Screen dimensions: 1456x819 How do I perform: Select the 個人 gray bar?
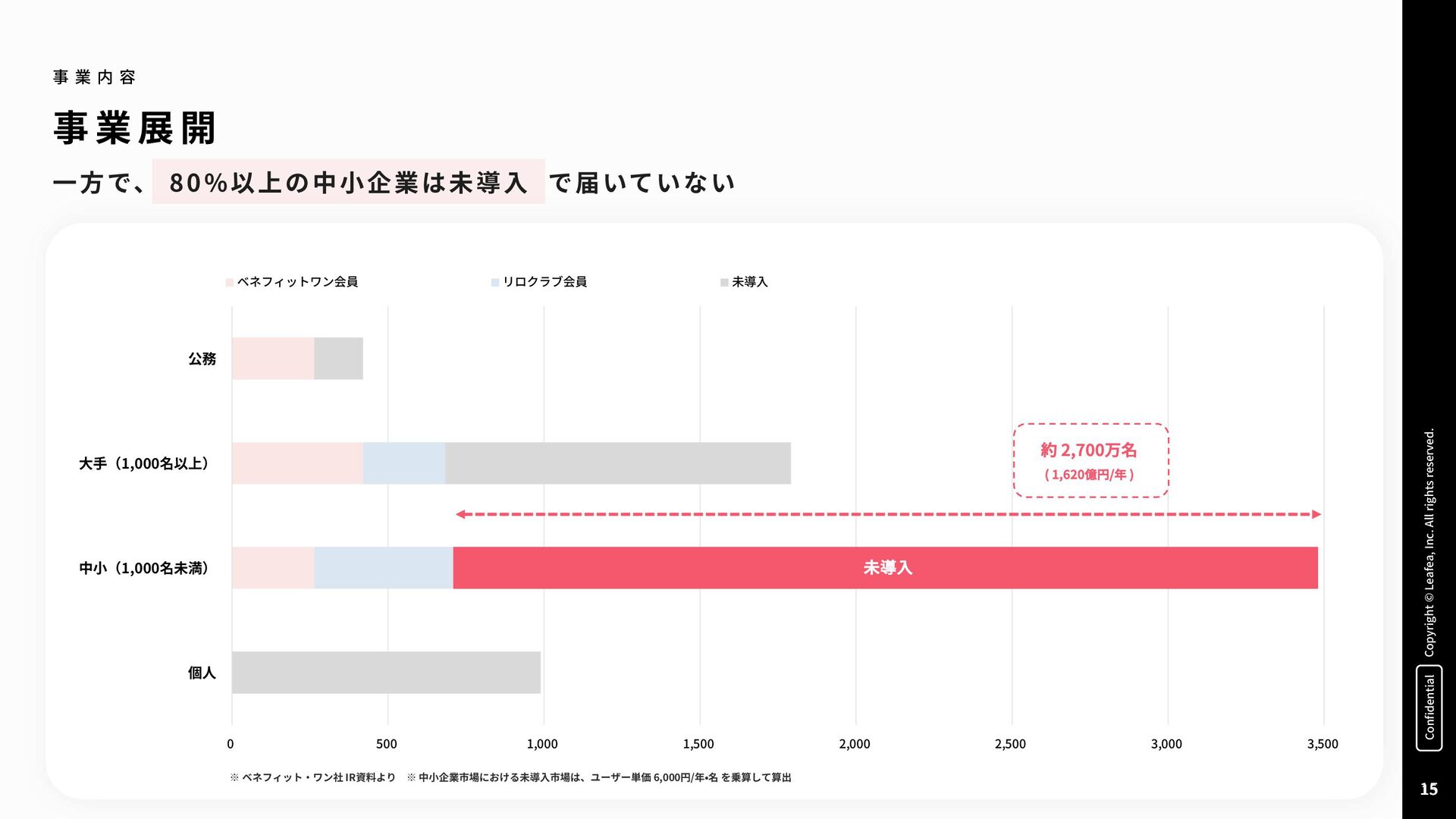click(x=386, y=673)
